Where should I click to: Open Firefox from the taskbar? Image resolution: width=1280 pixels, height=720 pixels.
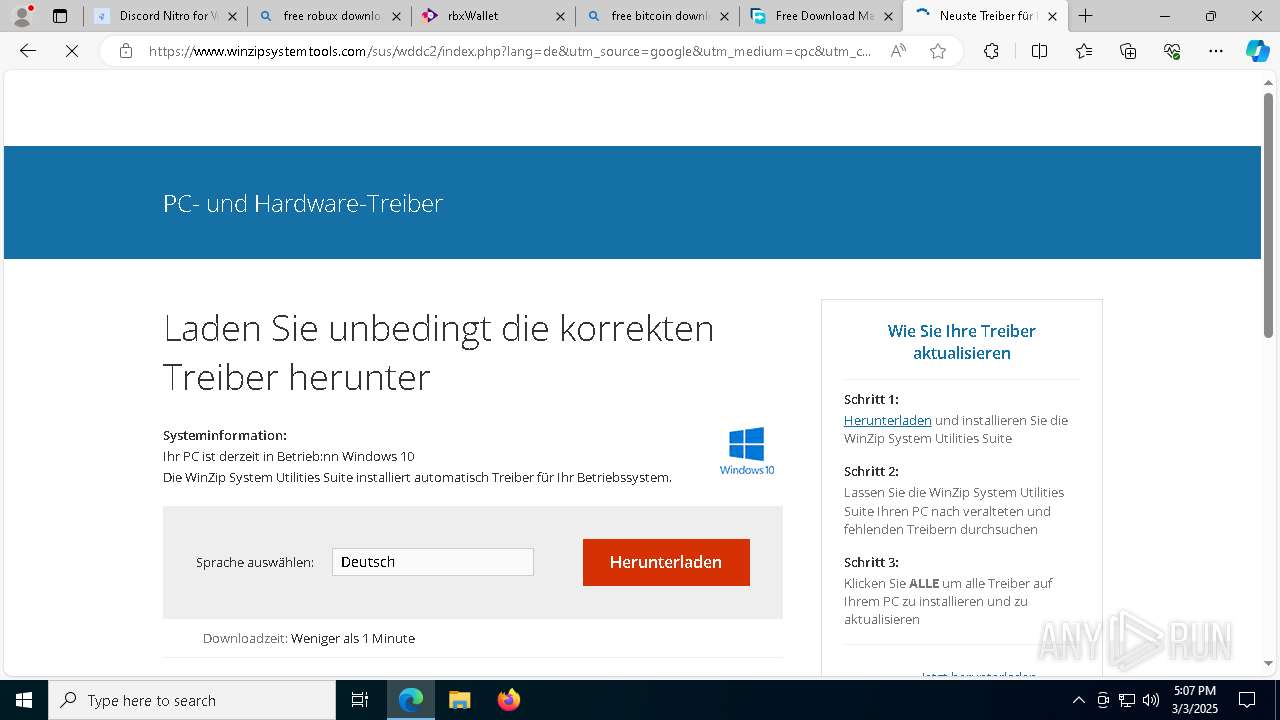tap(508, 700)
